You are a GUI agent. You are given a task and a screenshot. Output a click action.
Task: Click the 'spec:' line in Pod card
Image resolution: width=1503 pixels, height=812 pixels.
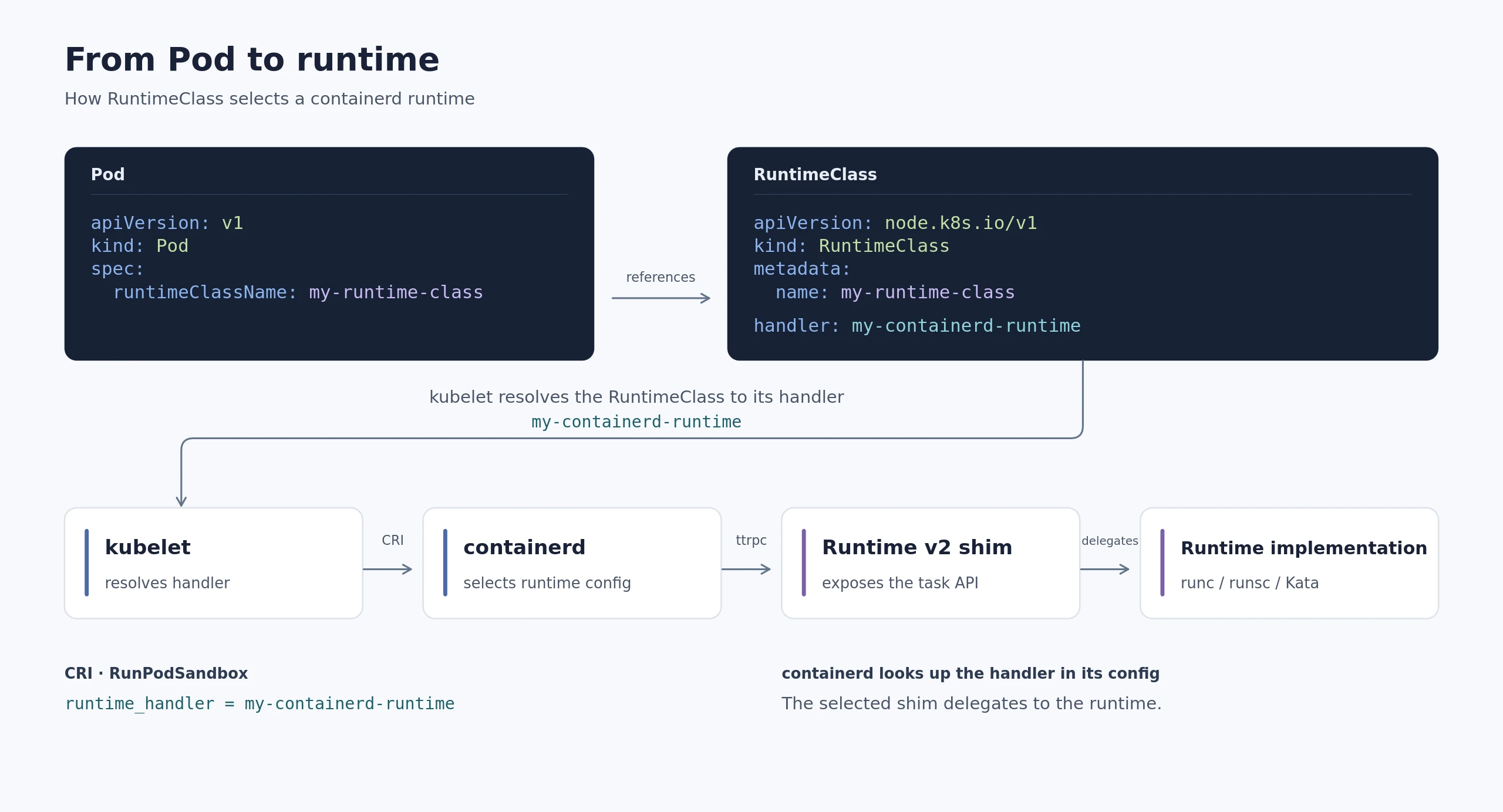[x=117, y=269]
